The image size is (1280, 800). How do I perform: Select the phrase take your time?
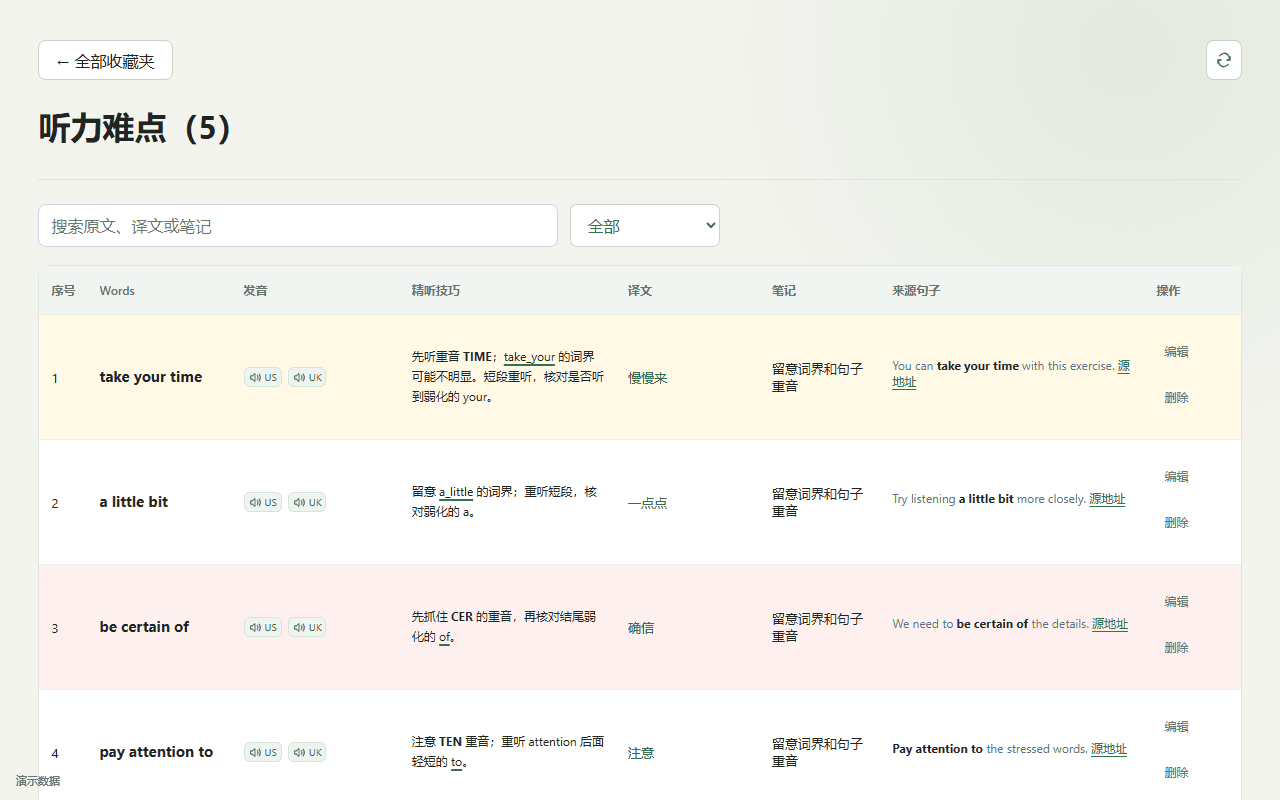[x=151, y=377]
